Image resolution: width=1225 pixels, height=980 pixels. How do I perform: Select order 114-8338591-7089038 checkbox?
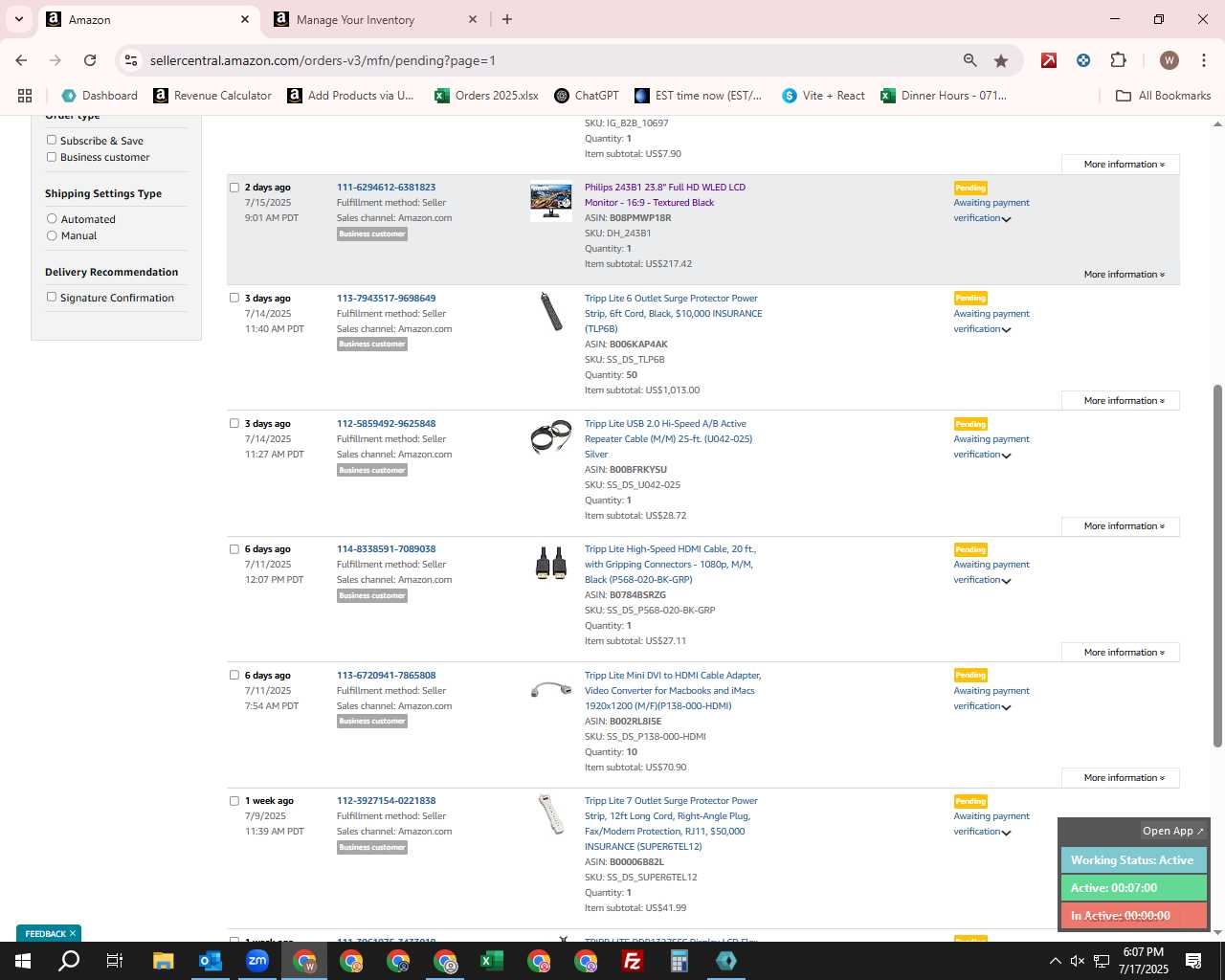[x=234, y=549]
